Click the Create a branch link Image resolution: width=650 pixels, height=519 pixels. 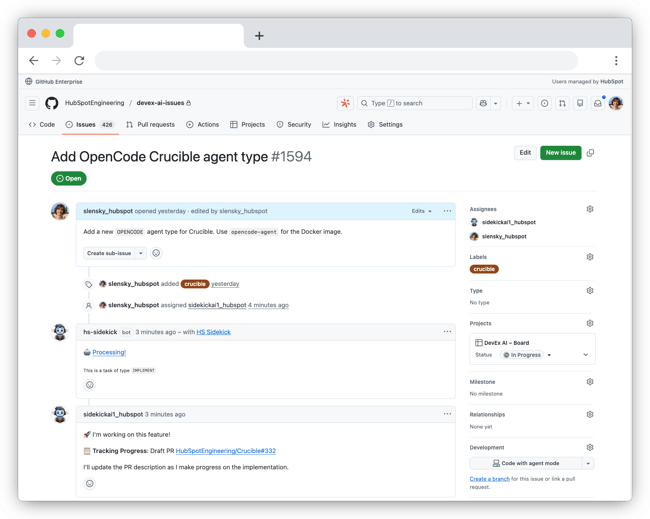click(490, 479)
